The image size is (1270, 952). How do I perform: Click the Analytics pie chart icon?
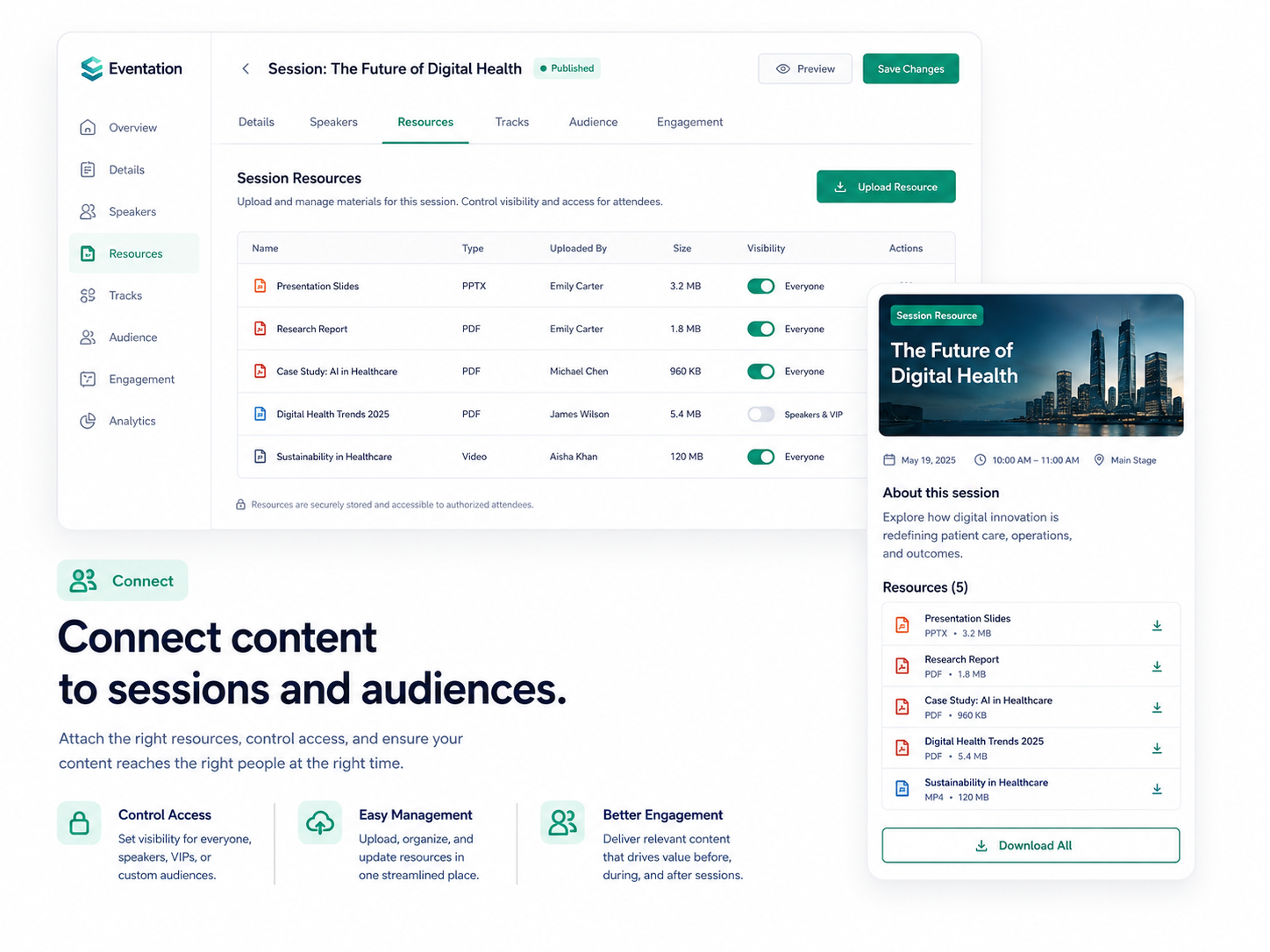[88, 422]
